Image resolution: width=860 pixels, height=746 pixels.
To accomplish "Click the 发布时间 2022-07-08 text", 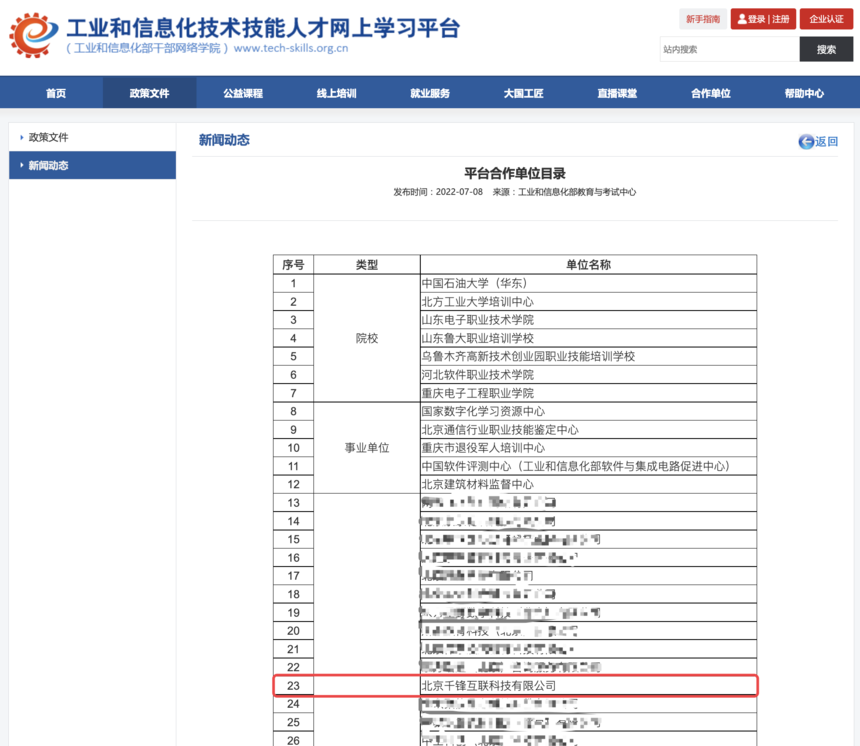I will tap(438, 192).
